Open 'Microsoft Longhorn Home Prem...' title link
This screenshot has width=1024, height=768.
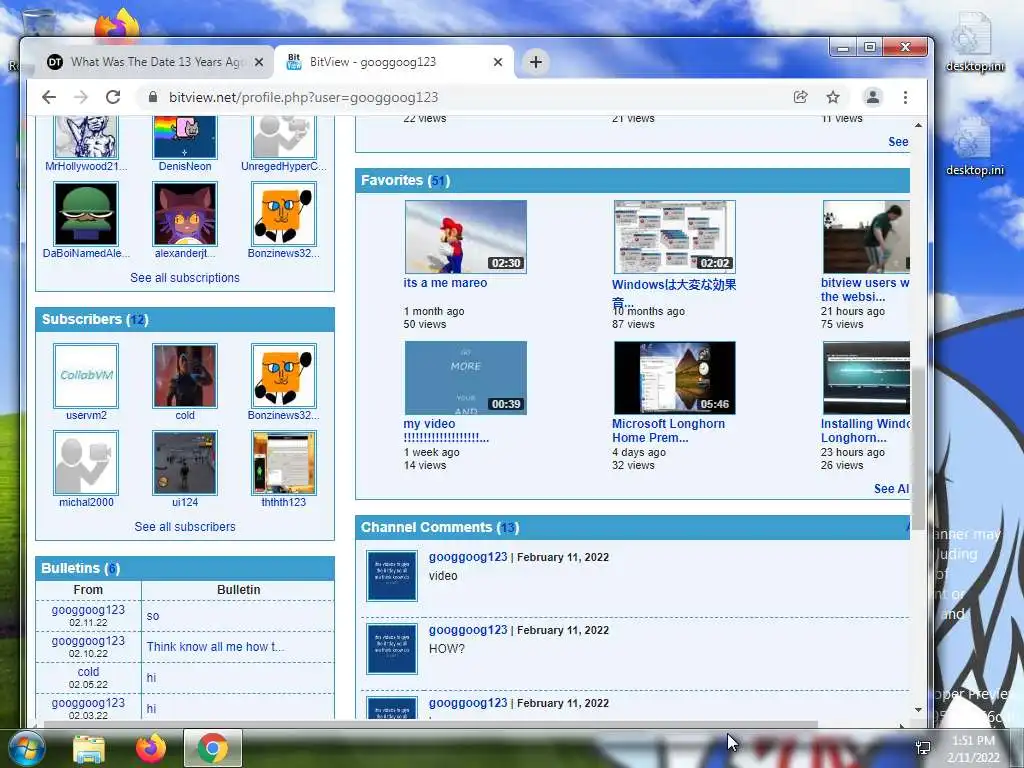click(x=668, y=430)
